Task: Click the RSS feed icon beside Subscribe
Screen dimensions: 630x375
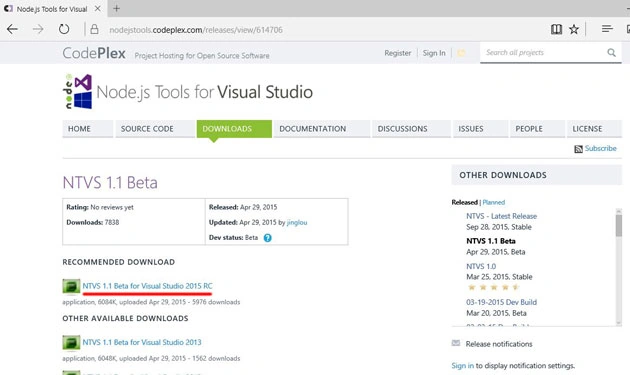Action: 578,149
